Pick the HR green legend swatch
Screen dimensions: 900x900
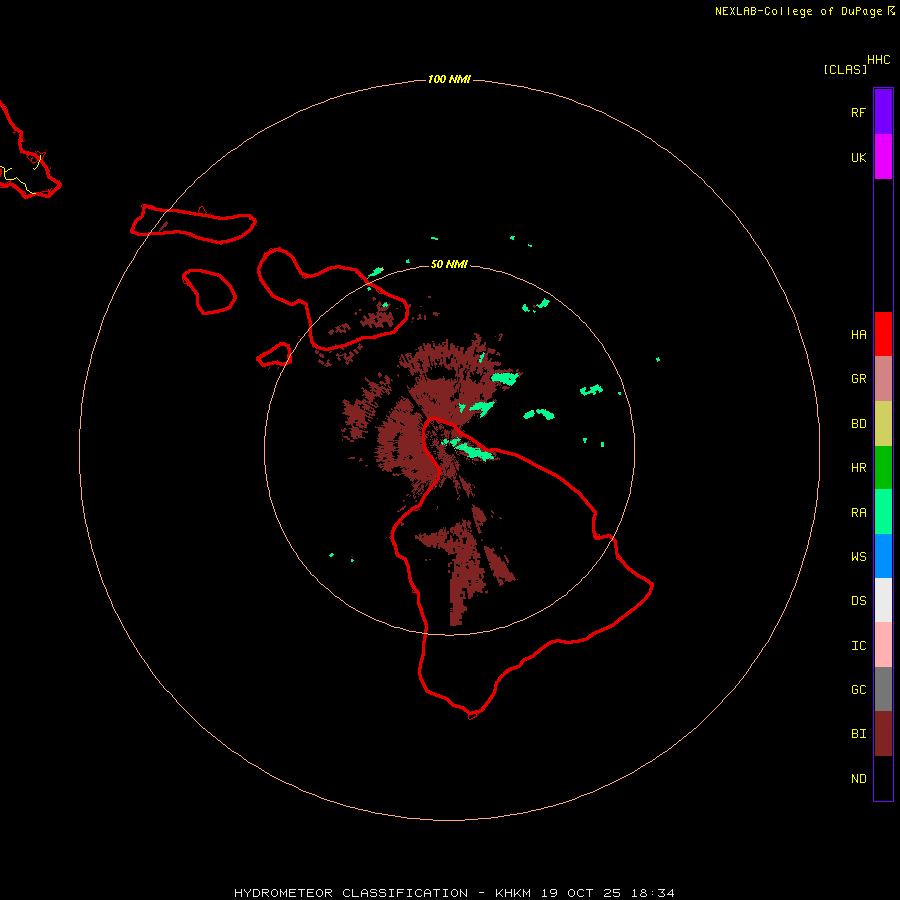(x=883, y=467)
